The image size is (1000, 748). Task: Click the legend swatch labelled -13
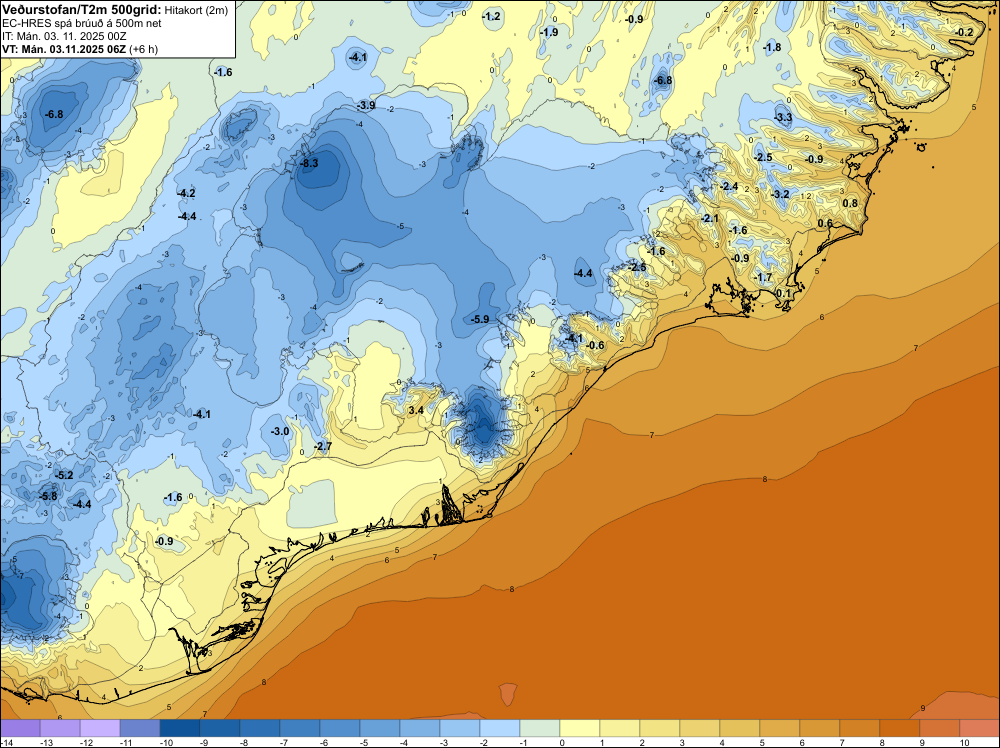point(60,728)
